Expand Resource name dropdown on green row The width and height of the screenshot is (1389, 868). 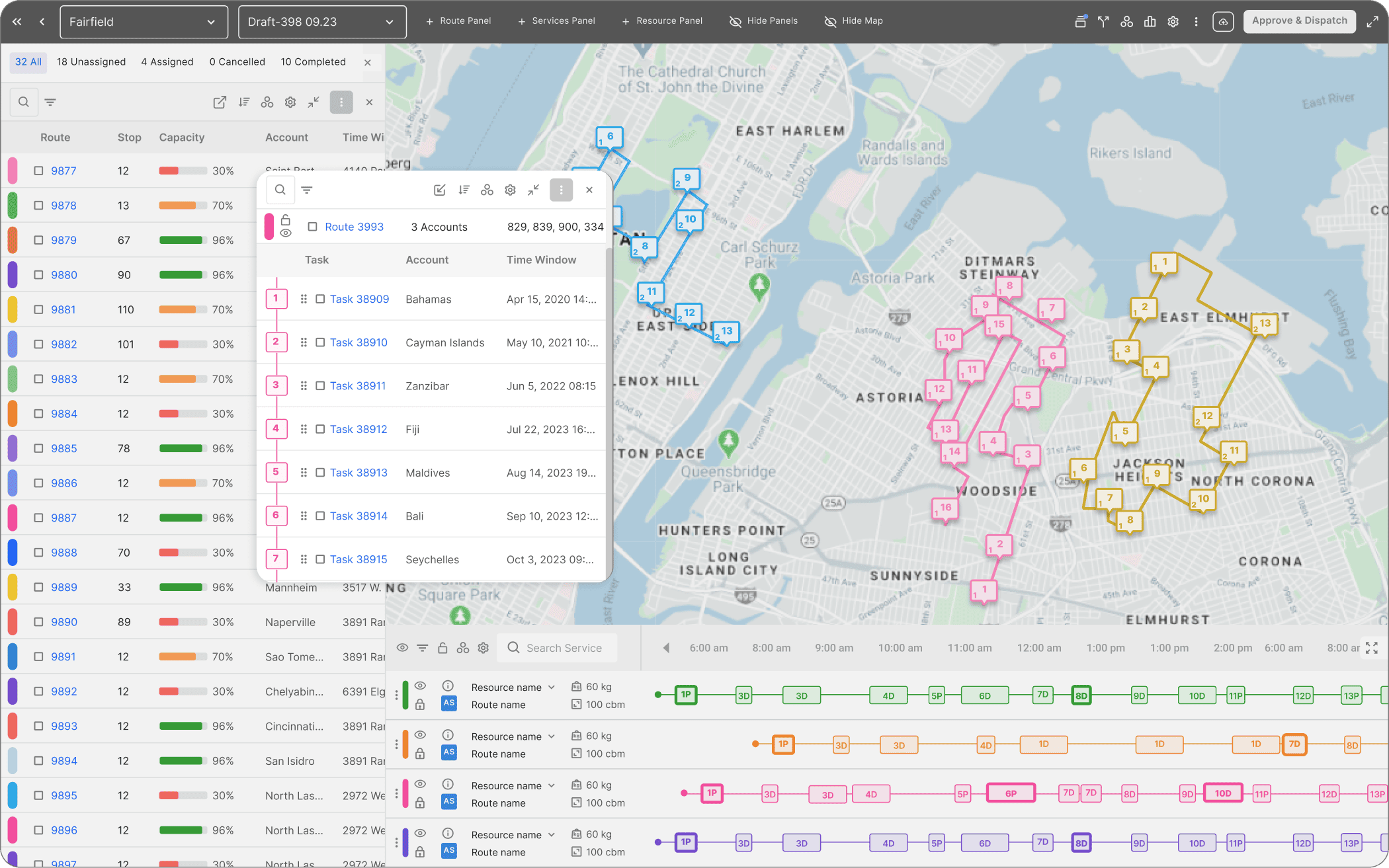click(552, 687)
